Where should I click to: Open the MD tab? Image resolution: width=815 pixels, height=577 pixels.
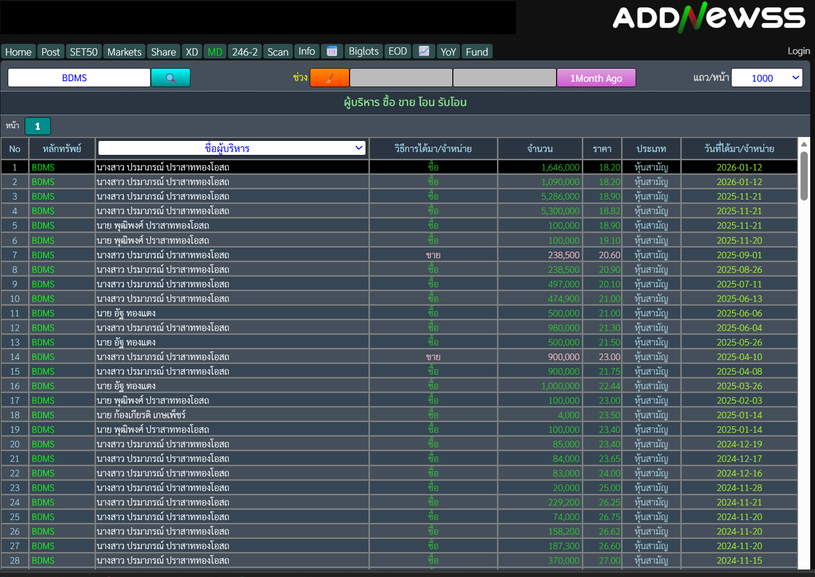coord(215,51)
